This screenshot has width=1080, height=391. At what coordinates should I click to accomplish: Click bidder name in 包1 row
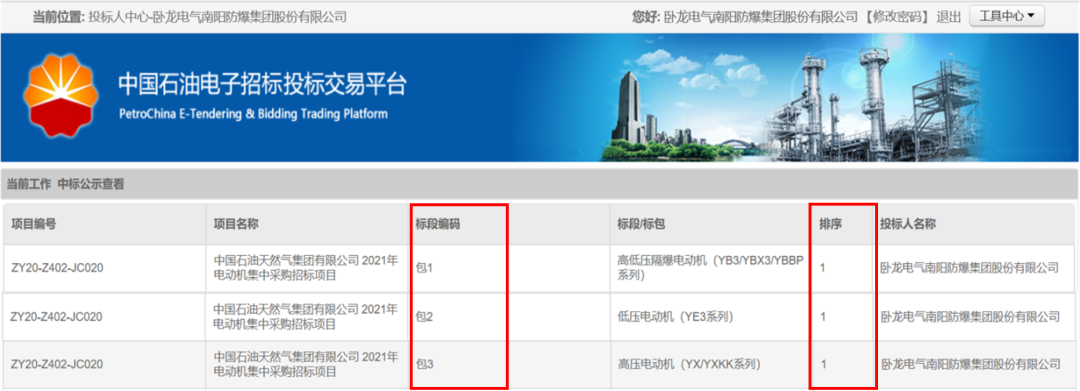pyautogui.click(x=969, y=268)
